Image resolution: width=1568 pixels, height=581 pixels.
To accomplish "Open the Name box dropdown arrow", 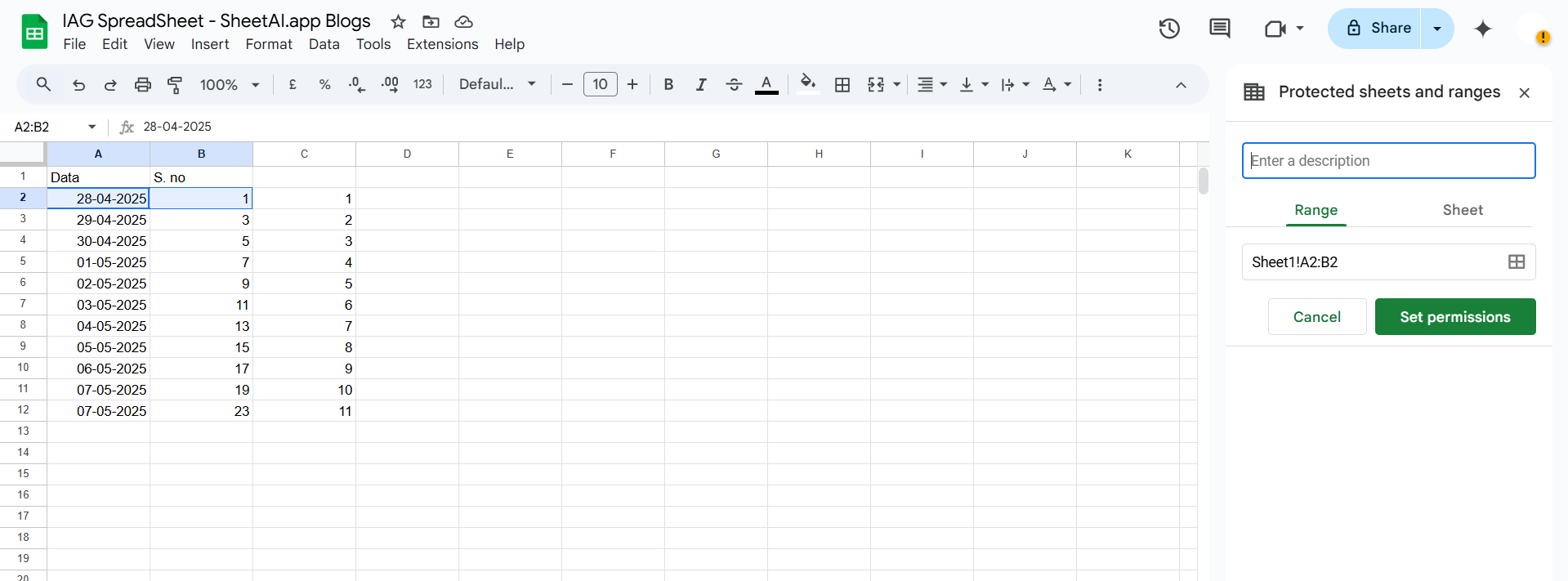I will [x=92, y=127].
